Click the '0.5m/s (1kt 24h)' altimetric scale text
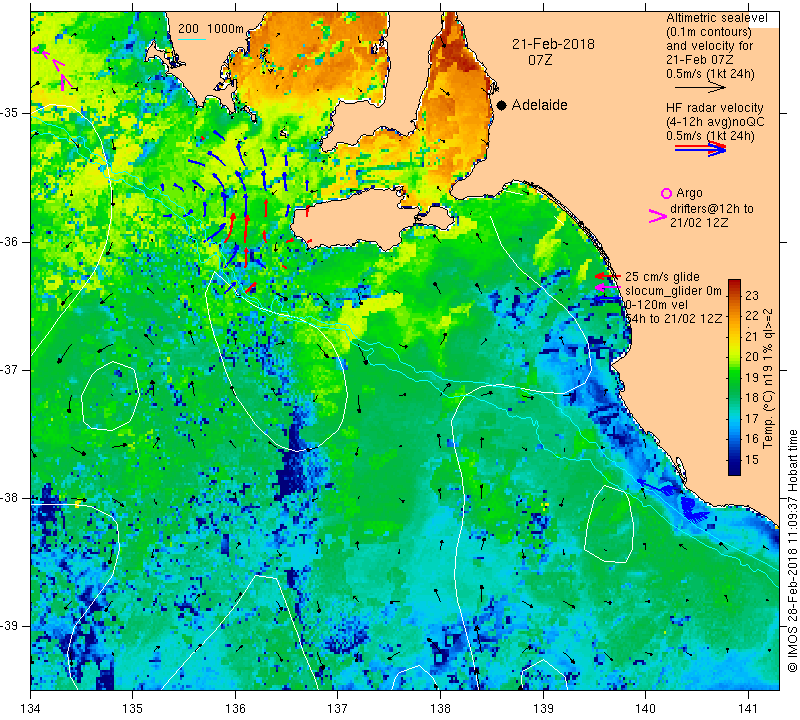 tap(710, 74)
